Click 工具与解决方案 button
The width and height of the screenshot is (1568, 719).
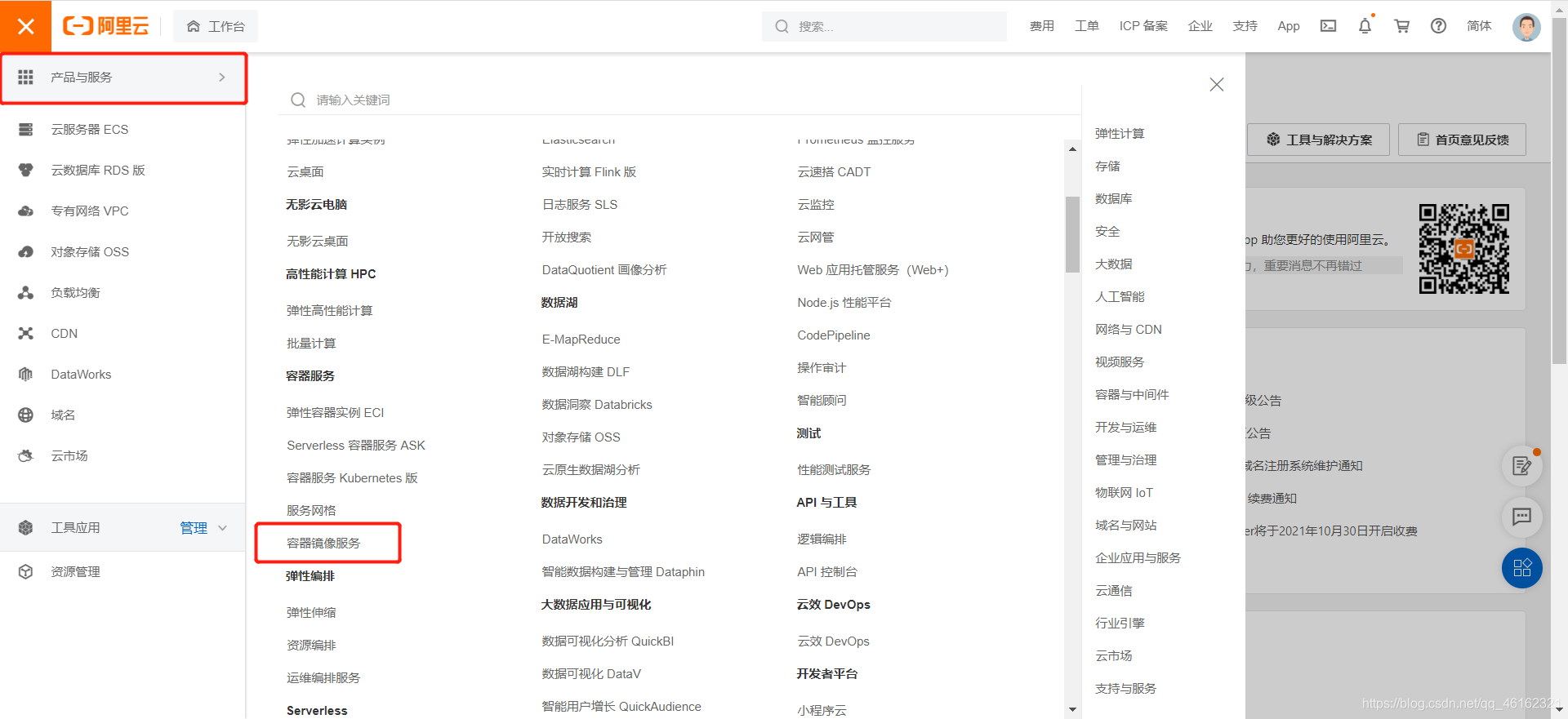click(1319, 140)
